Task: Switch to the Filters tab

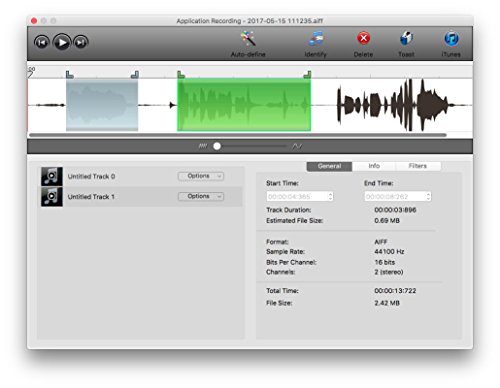Action: [x=418, y=166]
